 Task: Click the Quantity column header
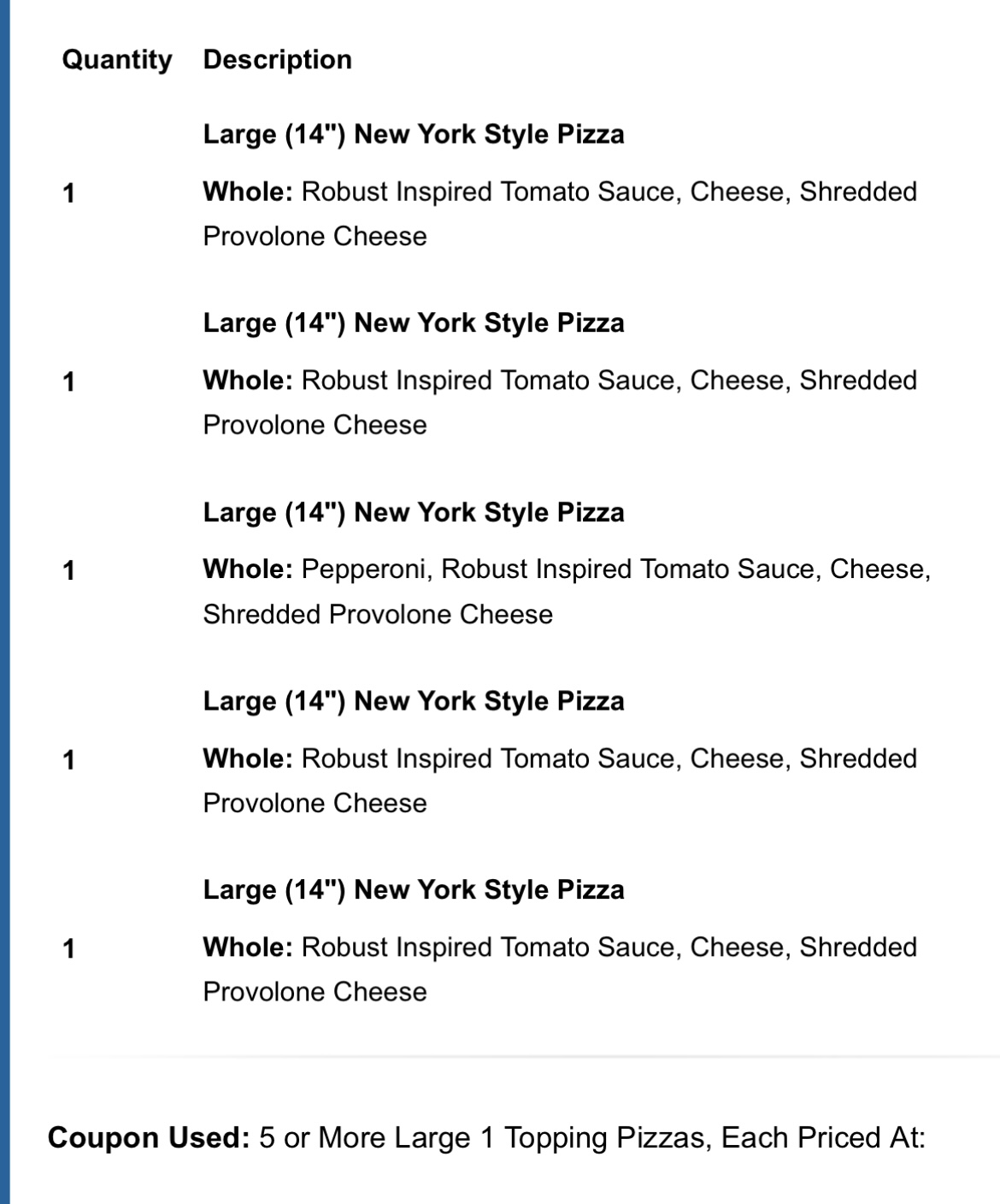[117, 60]
